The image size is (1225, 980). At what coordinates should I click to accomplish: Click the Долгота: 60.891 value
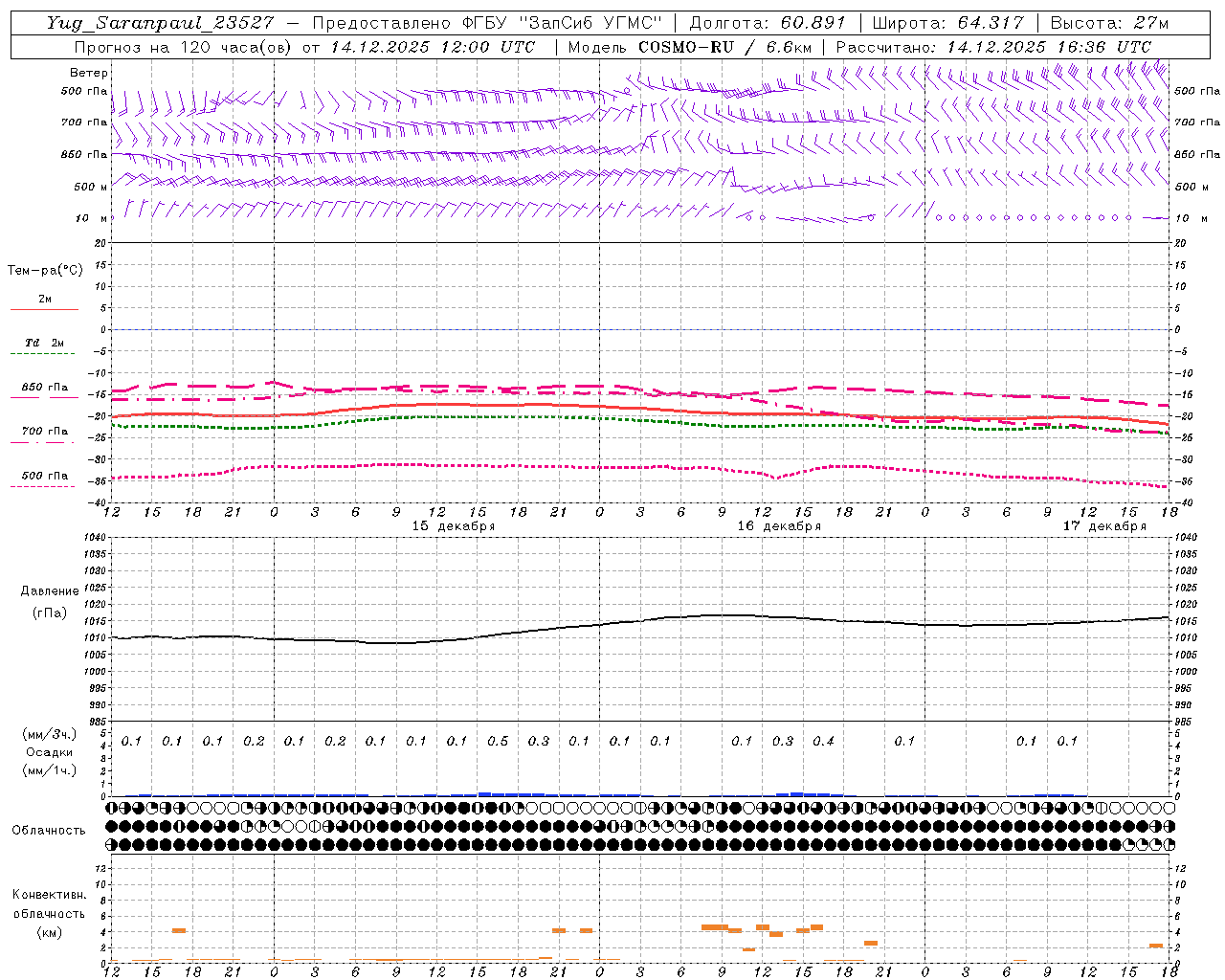coord(768,23)
